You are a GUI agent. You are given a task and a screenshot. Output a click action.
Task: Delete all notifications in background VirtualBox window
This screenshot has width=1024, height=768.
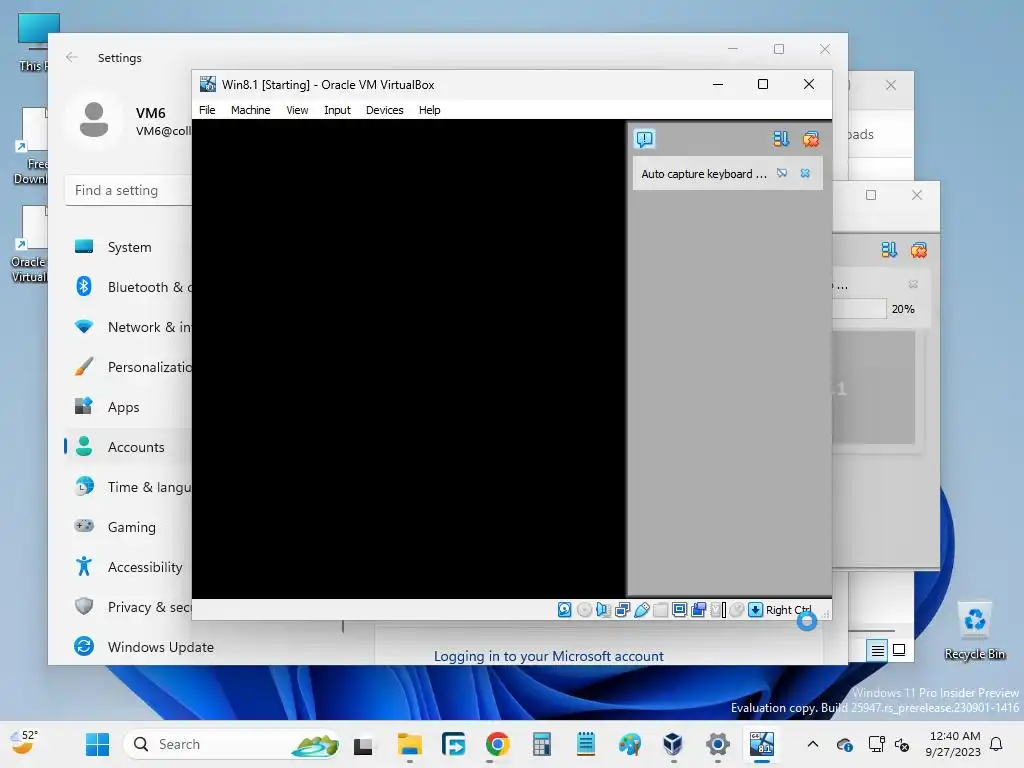click(x=919, y=249)
